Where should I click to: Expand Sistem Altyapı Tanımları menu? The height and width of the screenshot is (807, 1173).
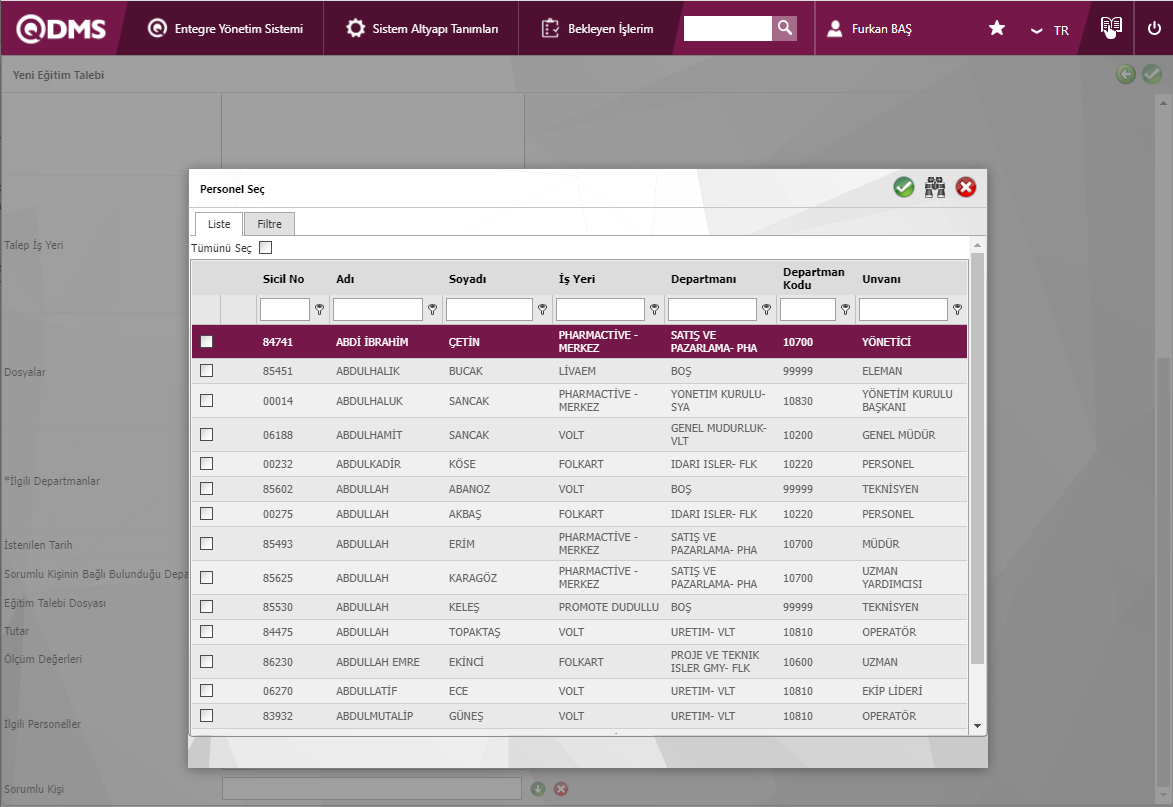point(422,29)
